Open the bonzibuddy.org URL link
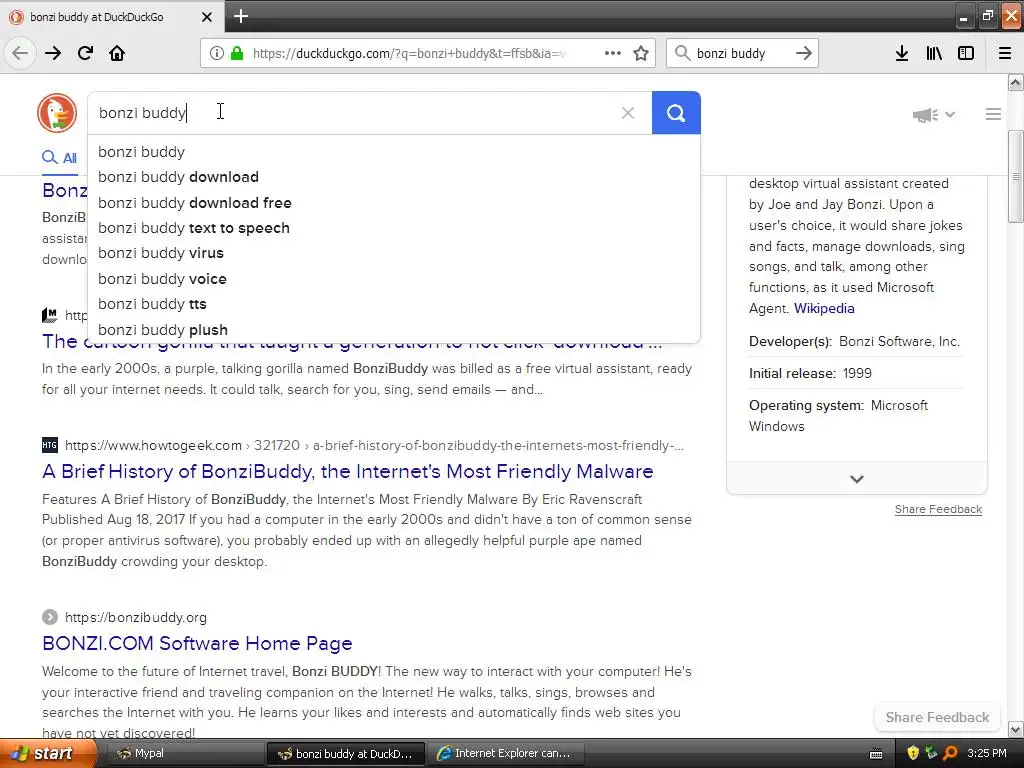The width and height of the screenshot is (1024, 768). point(136,617)
